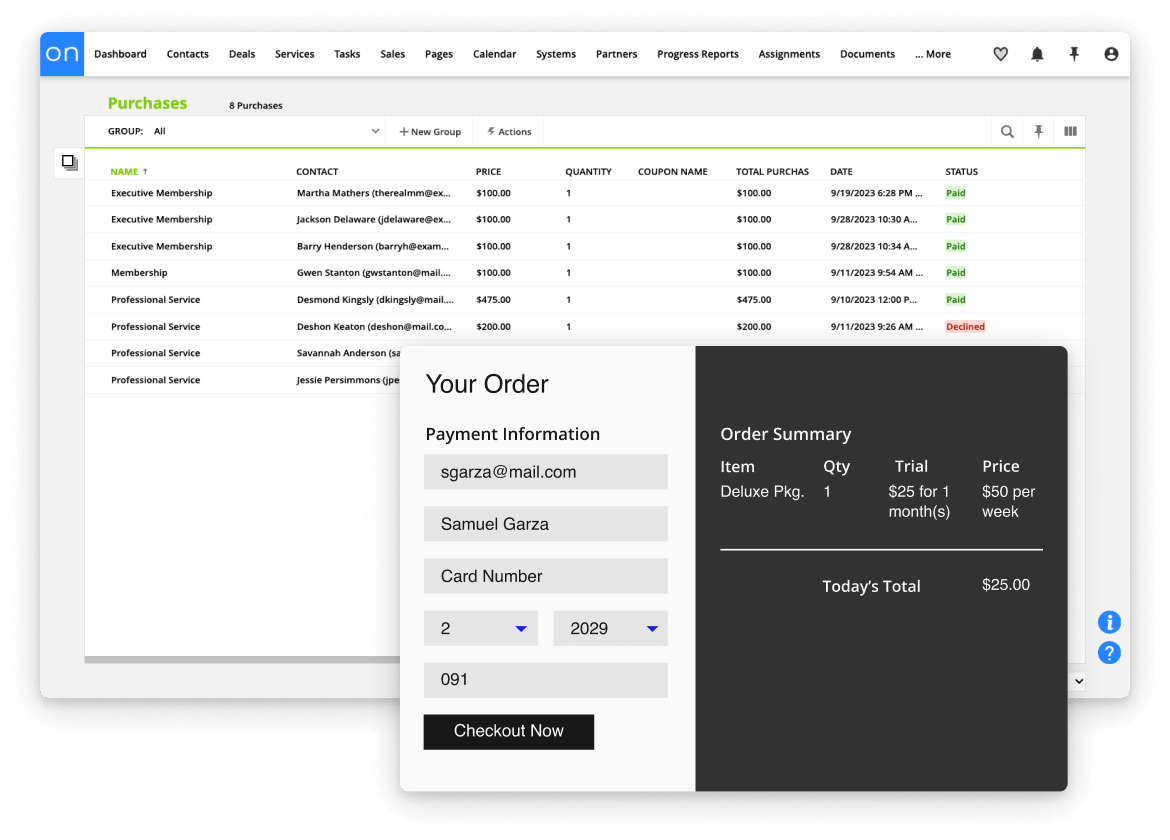Image resolution: width=1170 pixels, height=840 pixels.
Task: Open the column options icon next to the pin
Action: point(1070,131)
